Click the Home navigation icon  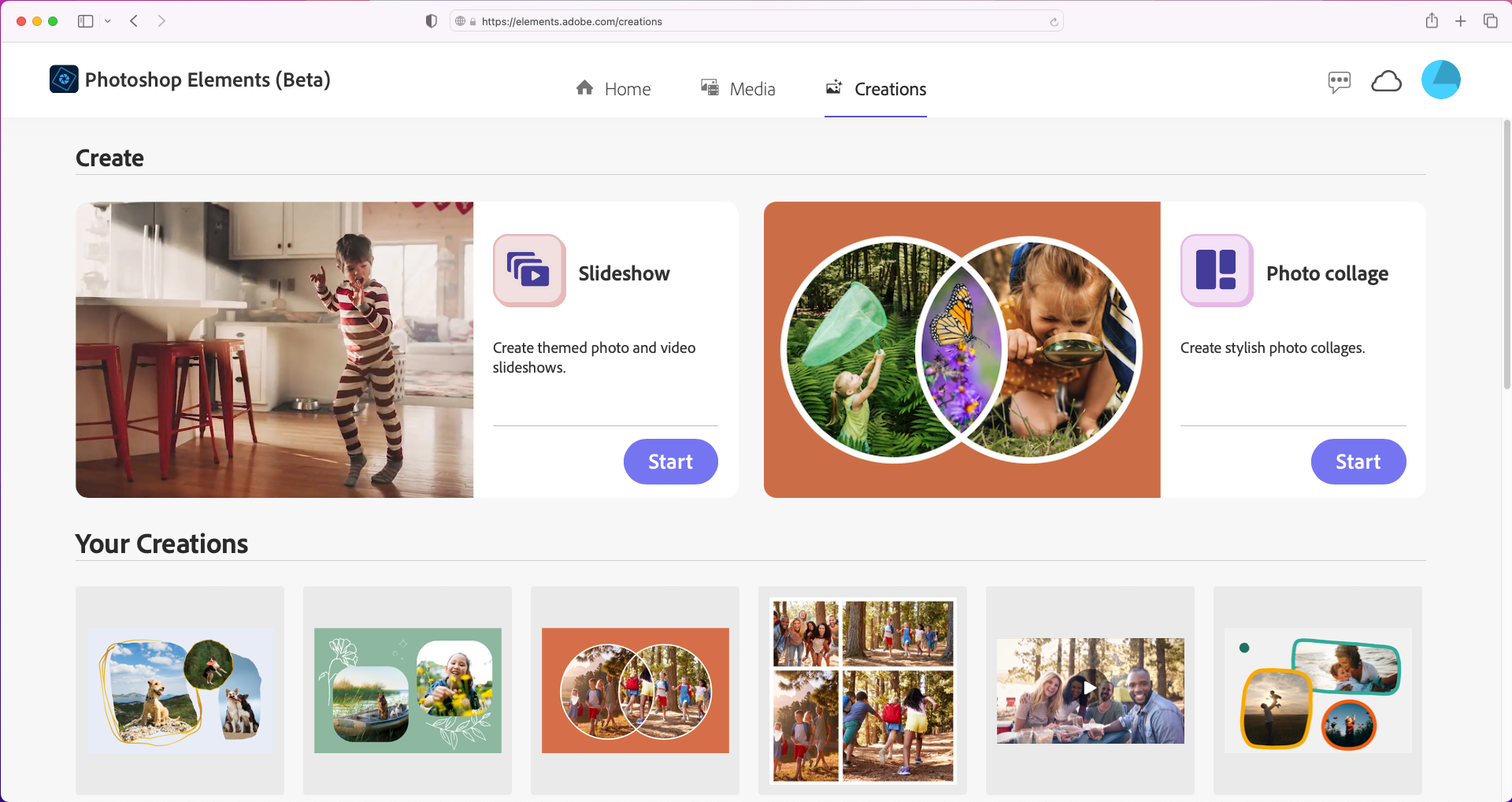point(584,87)
